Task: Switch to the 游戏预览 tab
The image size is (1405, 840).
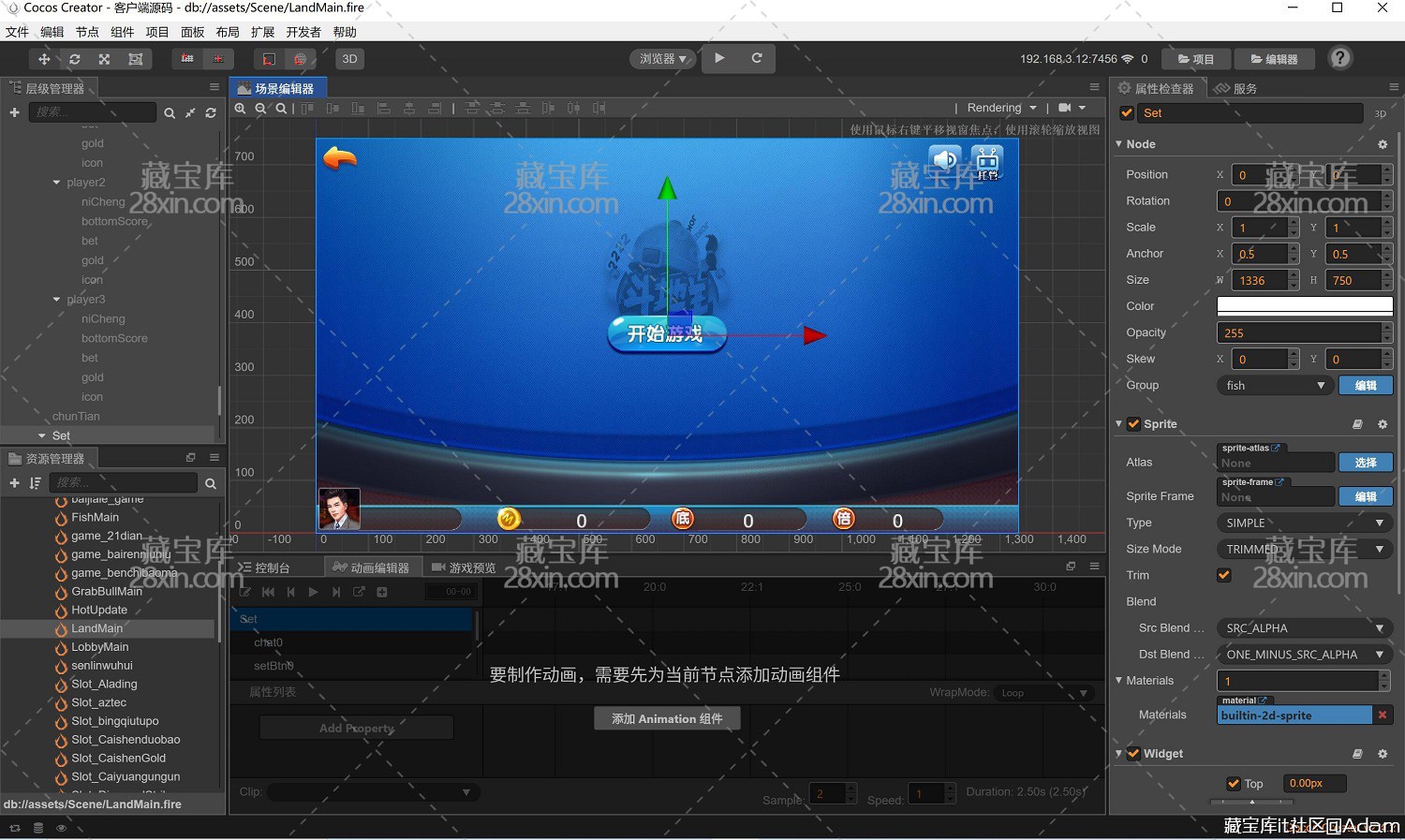Action: click(x=464, y=567)
